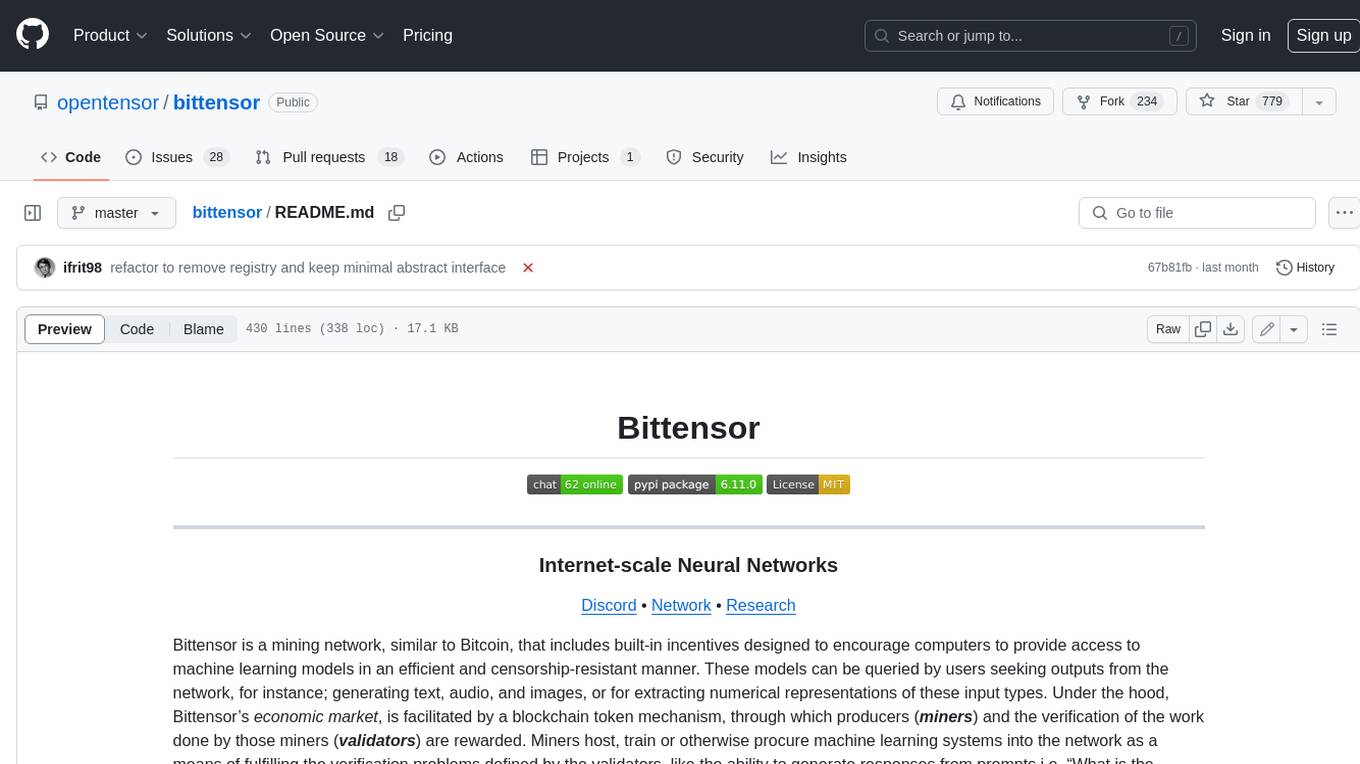Focus the Search or jump to field

[1032, 35]
